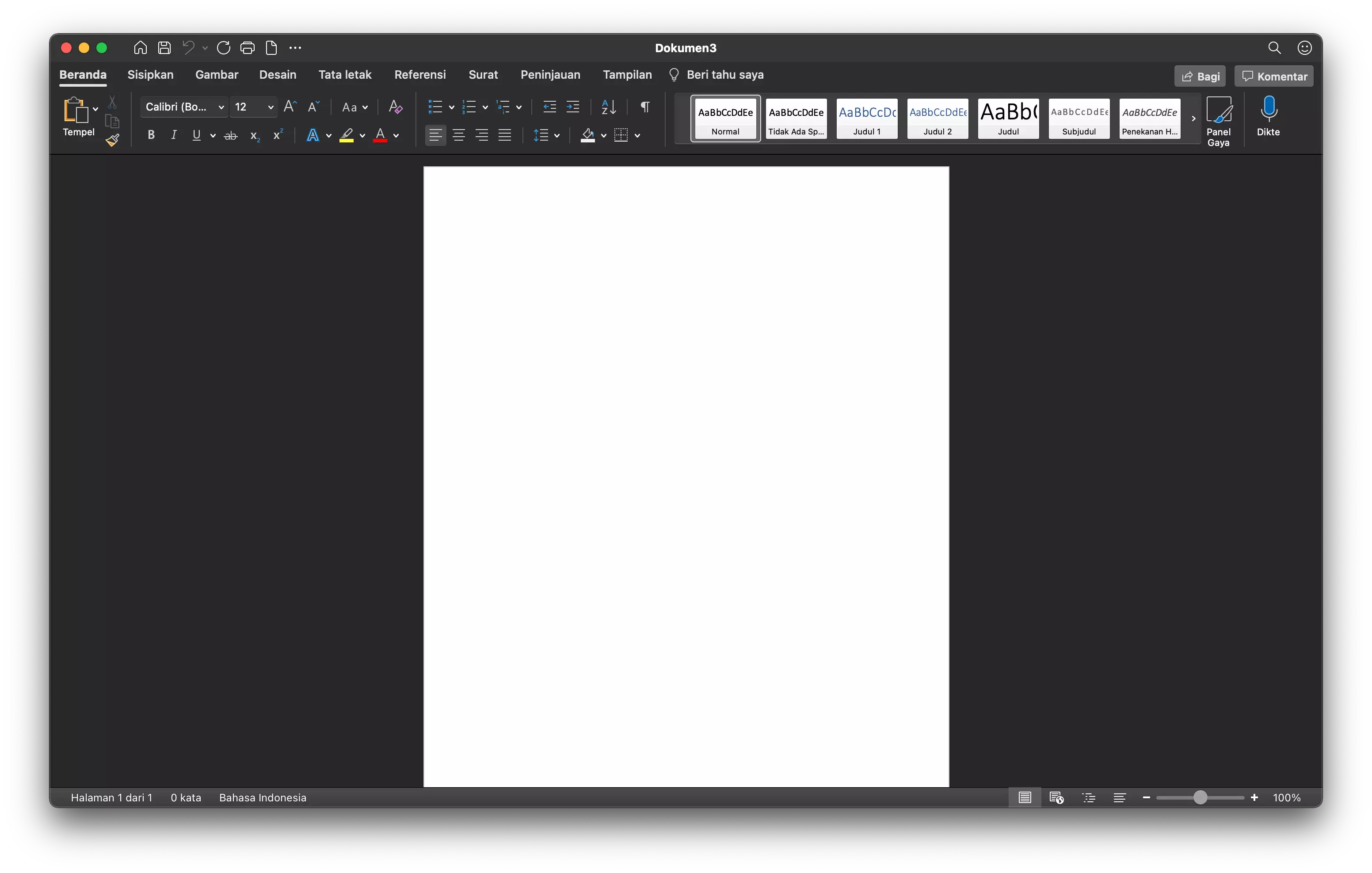
Task: Toggle bold formatting
Action: (150, 134)
